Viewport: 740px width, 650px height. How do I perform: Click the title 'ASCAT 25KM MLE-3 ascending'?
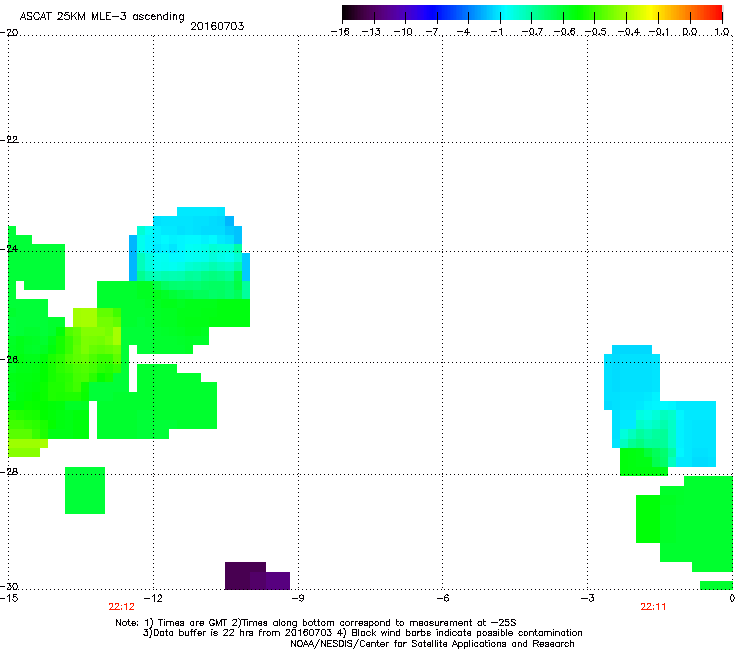coord(102,16)
